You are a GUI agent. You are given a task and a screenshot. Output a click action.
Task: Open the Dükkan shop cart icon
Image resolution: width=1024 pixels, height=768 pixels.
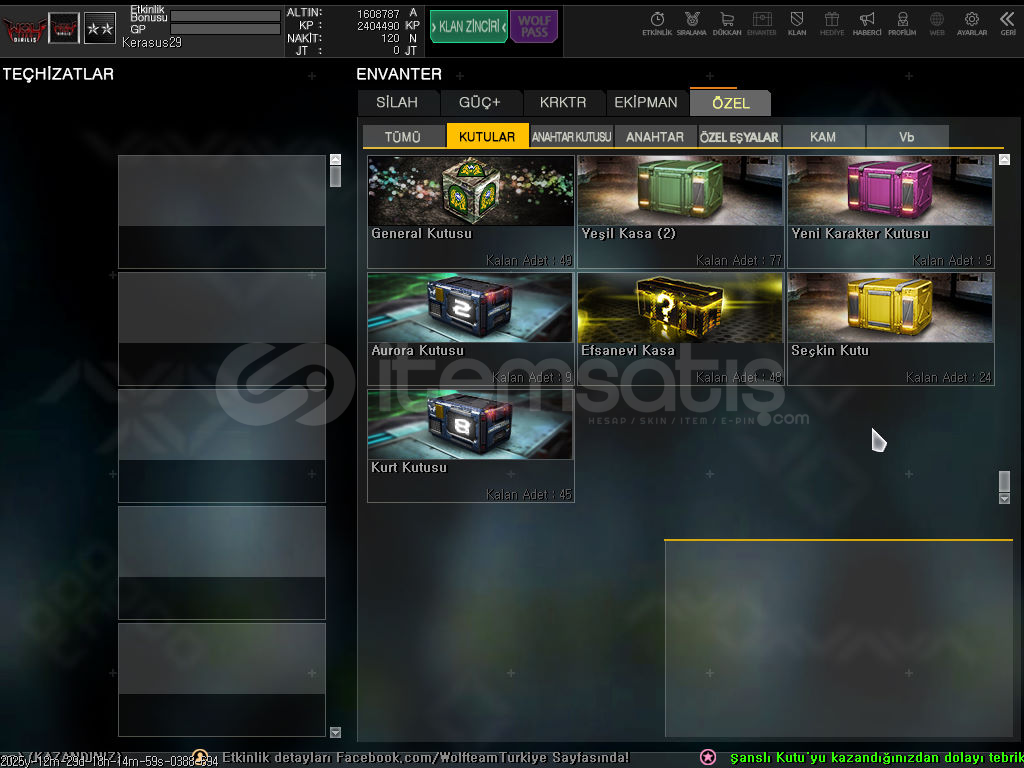pyautogui.click(x=726, y=23)
